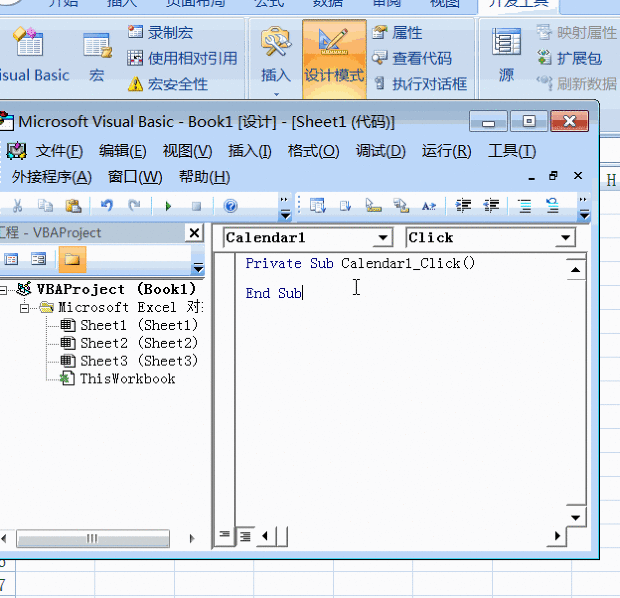This screenshot has width=620, height=598.
Task: Open Expansion Packs (扩展包)
Action: [x=569, y=58]
